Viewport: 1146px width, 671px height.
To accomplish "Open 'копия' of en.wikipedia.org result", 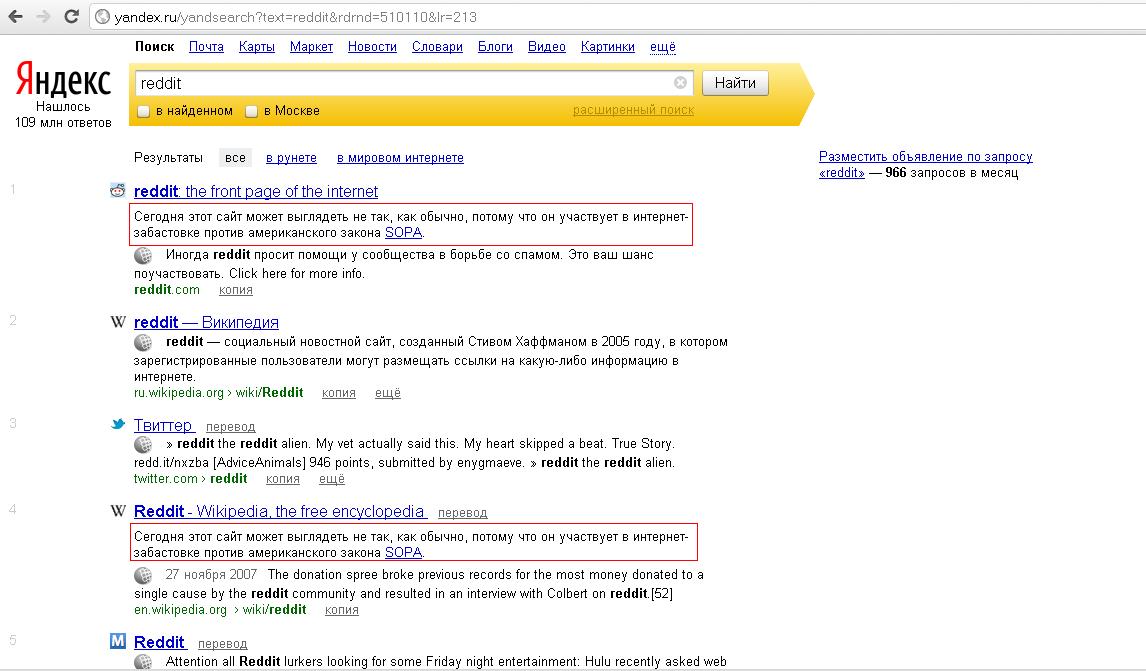I will pos(342,610).
